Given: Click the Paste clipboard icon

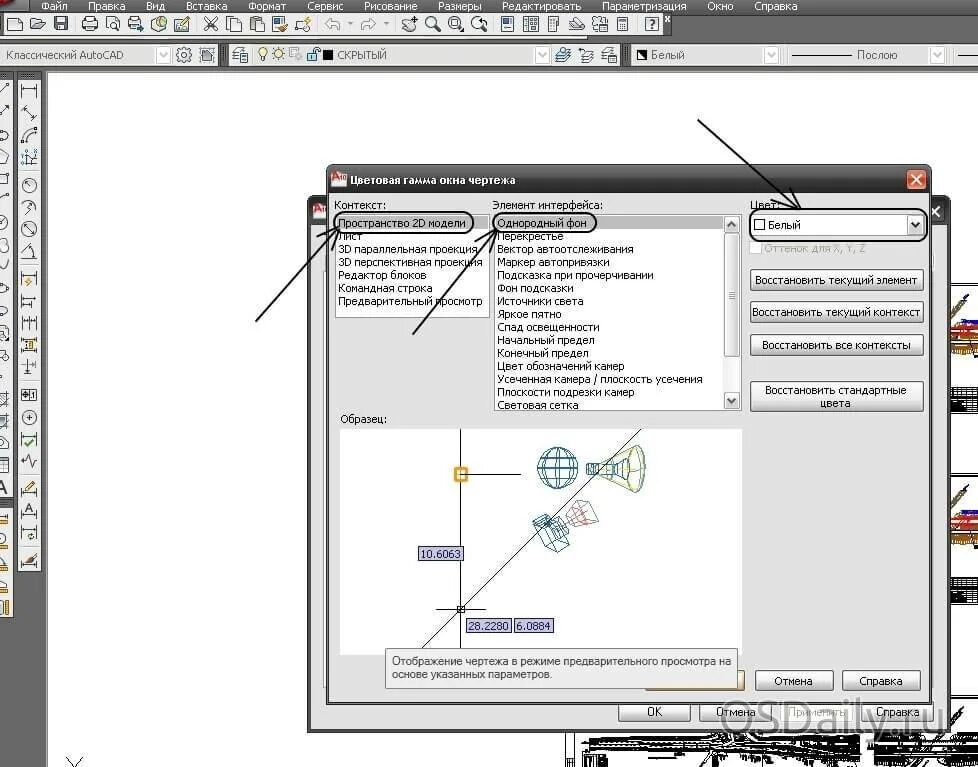Looking at the screenshot, I should click(256, 24).
